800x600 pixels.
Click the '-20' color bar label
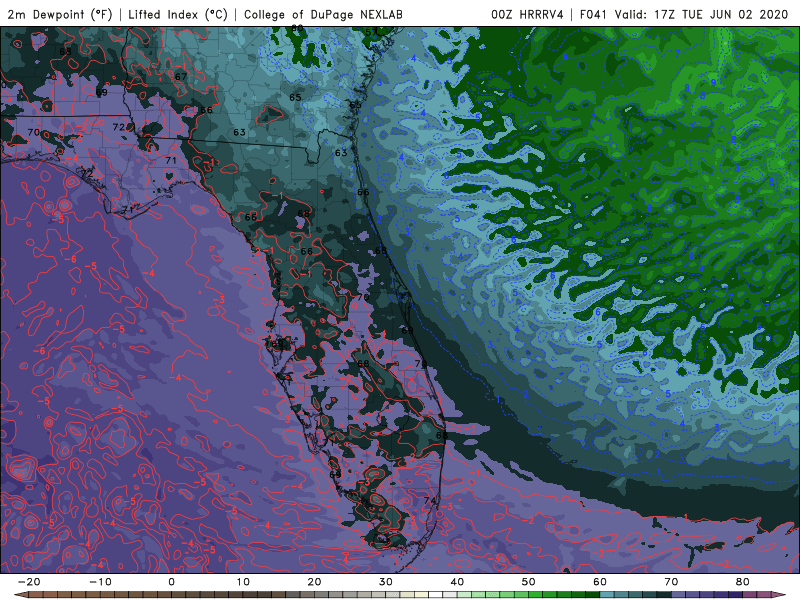29,582
